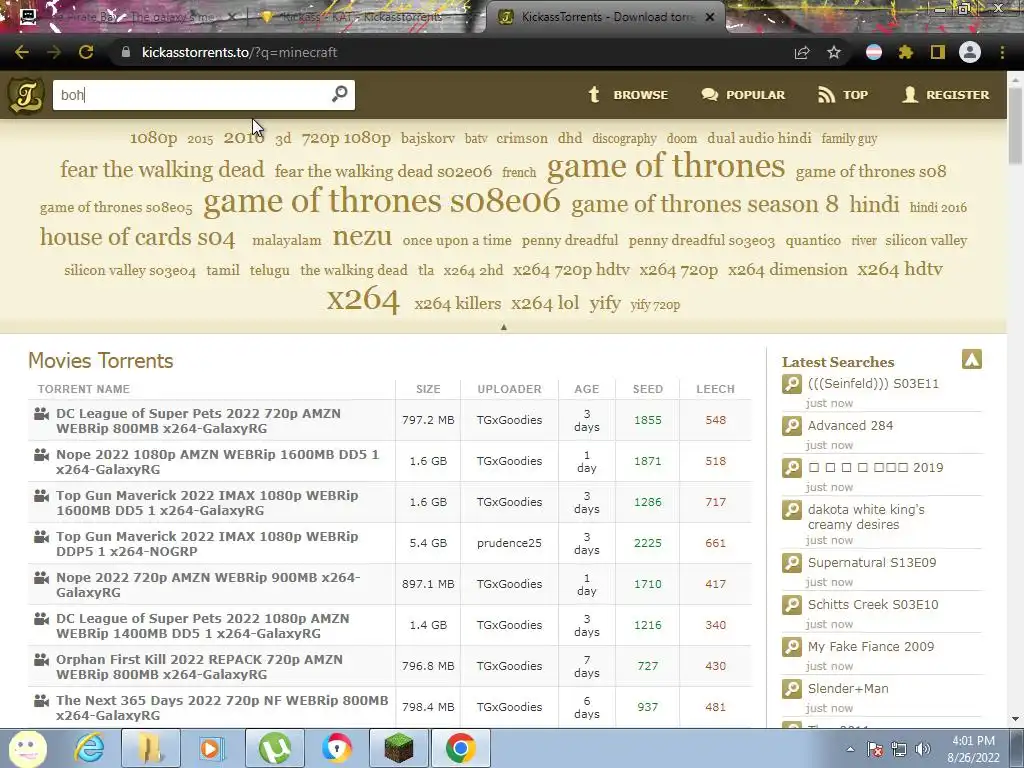Viewport: 1024px width, 768px height.
Task: Open the Chrome extensions puzzle icon
Action: pyautogui.click(x=905, y=52)
